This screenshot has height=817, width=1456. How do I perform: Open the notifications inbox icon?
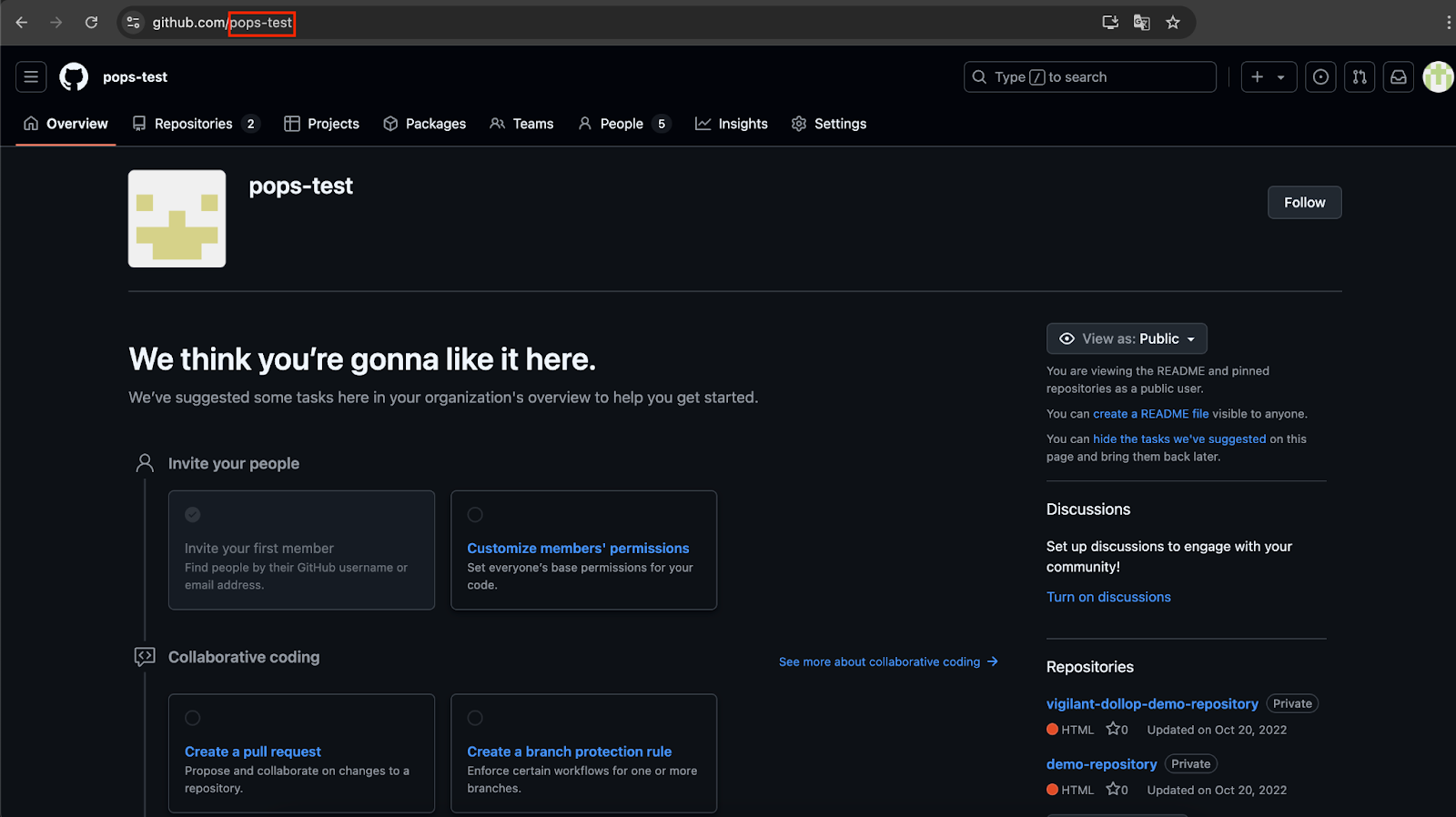pyautogui.click(x=1399, y=77)
